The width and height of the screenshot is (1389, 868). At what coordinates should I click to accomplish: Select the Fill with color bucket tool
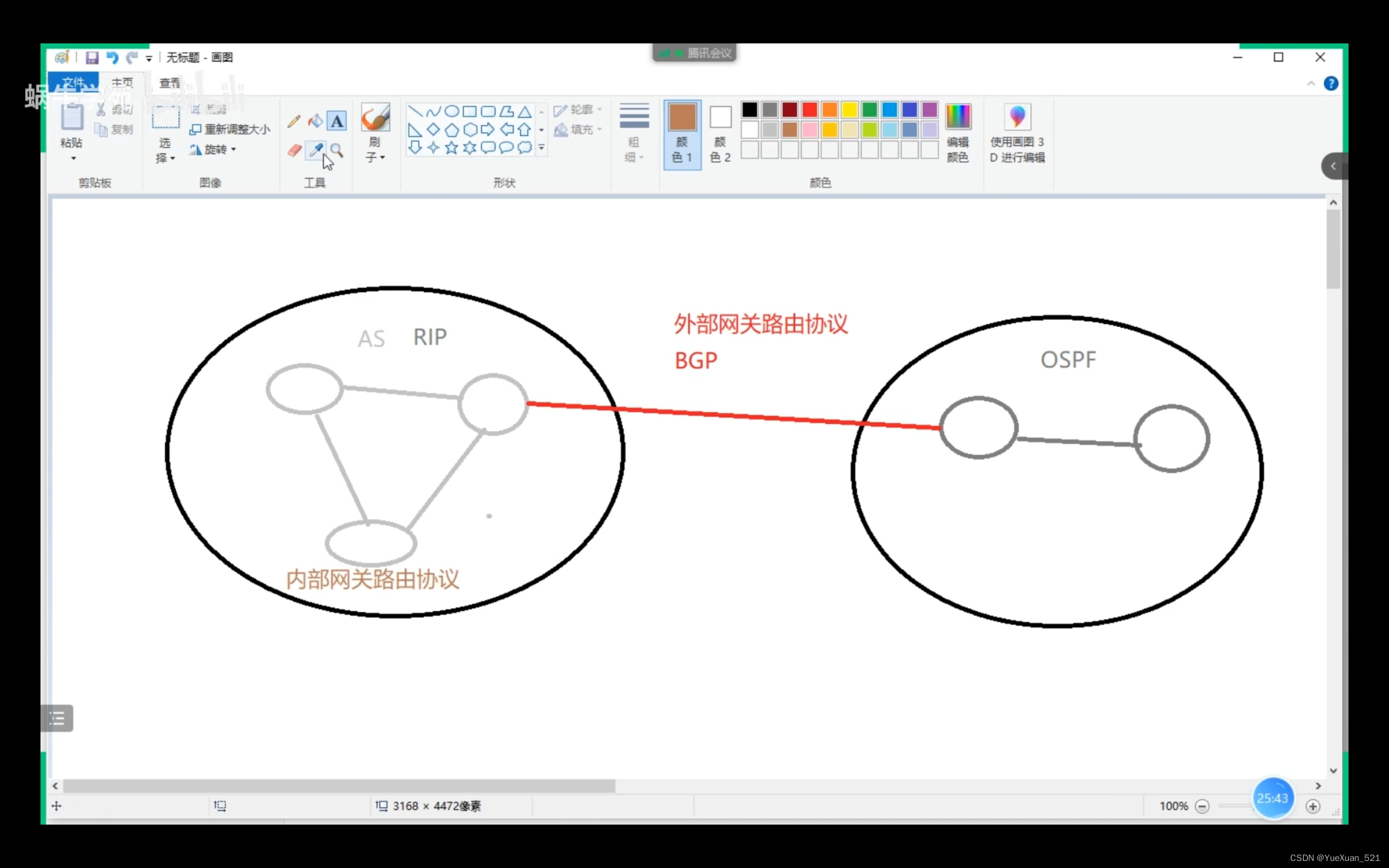click(x=315, y=121)
